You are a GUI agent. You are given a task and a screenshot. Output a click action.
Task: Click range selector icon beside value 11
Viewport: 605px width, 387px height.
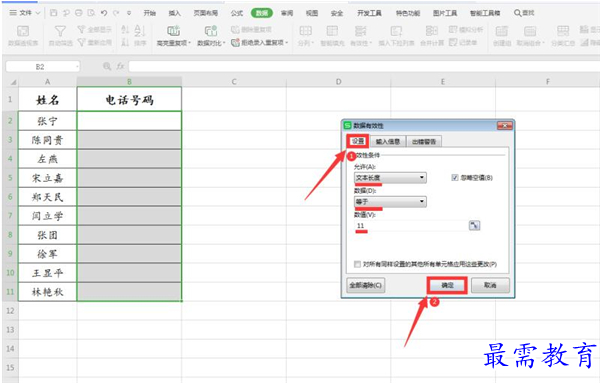click(474, 225)
